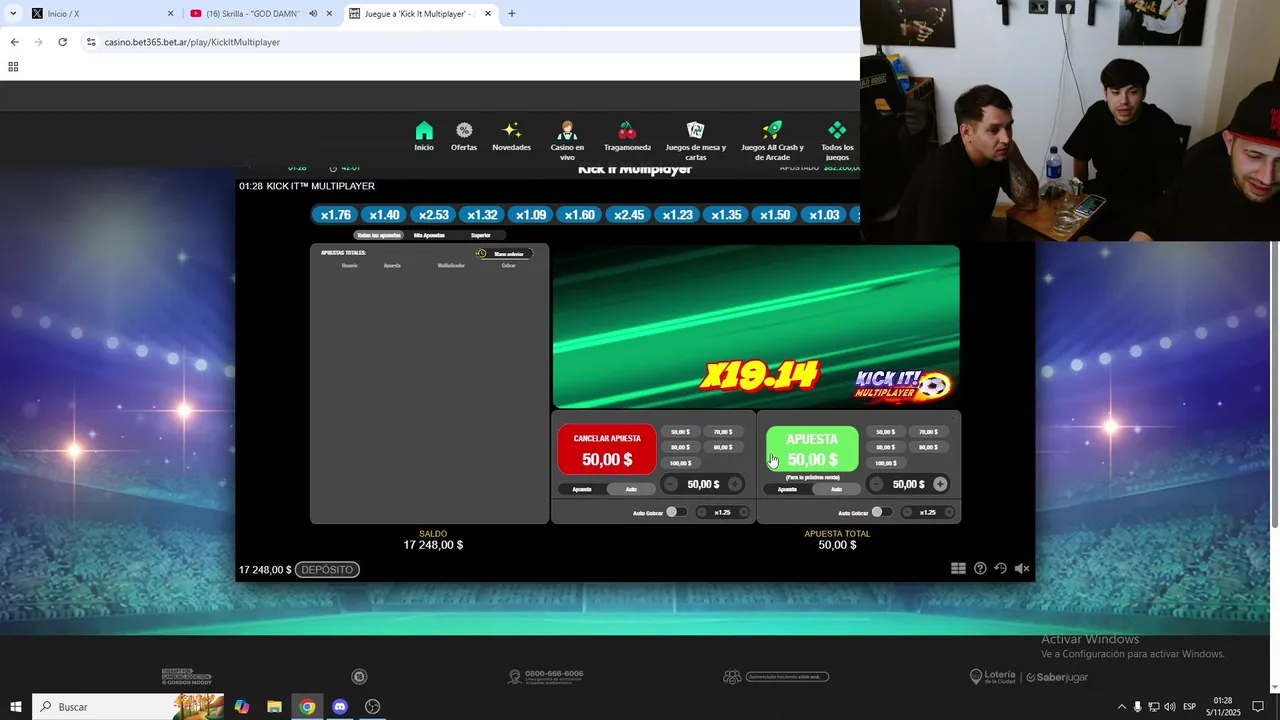Toggle Auto Cobrar in left bet panel

coord(676,512)
